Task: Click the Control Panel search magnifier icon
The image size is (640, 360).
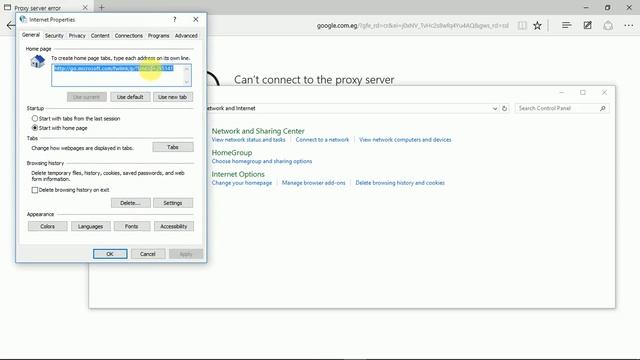Action: pos(602,108)
